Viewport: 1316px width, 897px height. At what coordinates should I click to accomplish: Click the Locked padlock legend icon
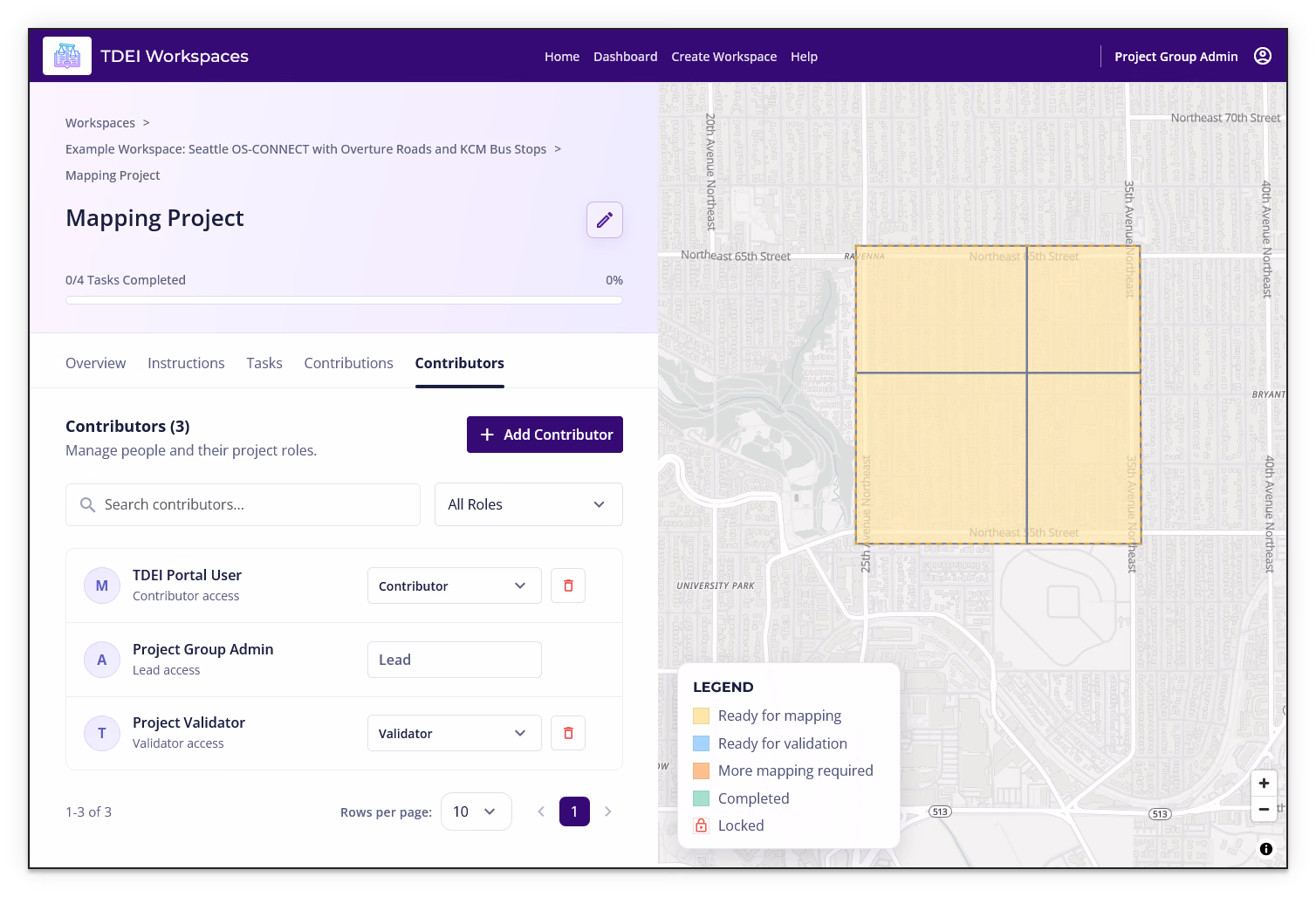click(701, 825)
